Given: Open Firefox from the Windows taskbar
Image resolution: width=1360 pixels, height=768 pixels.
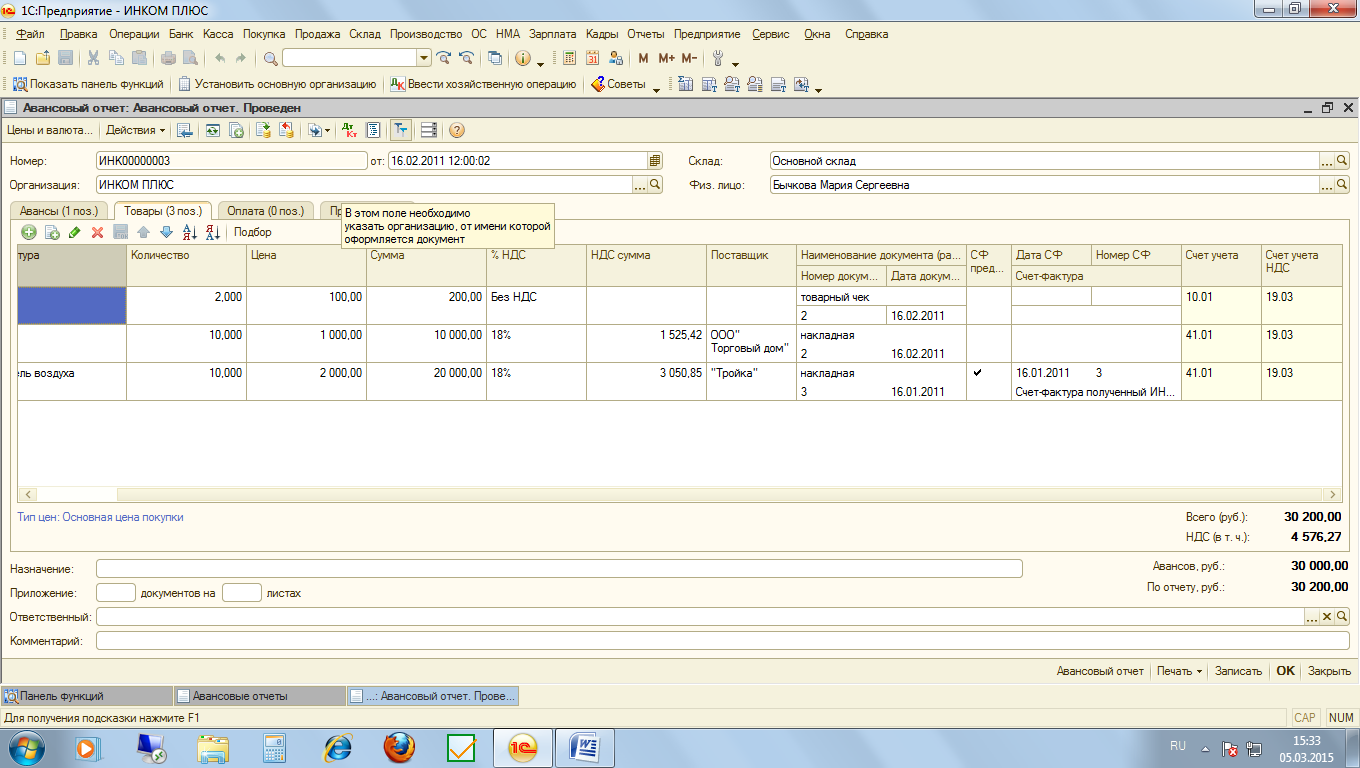Looking at the screenshot, I should tap(399, 748).
